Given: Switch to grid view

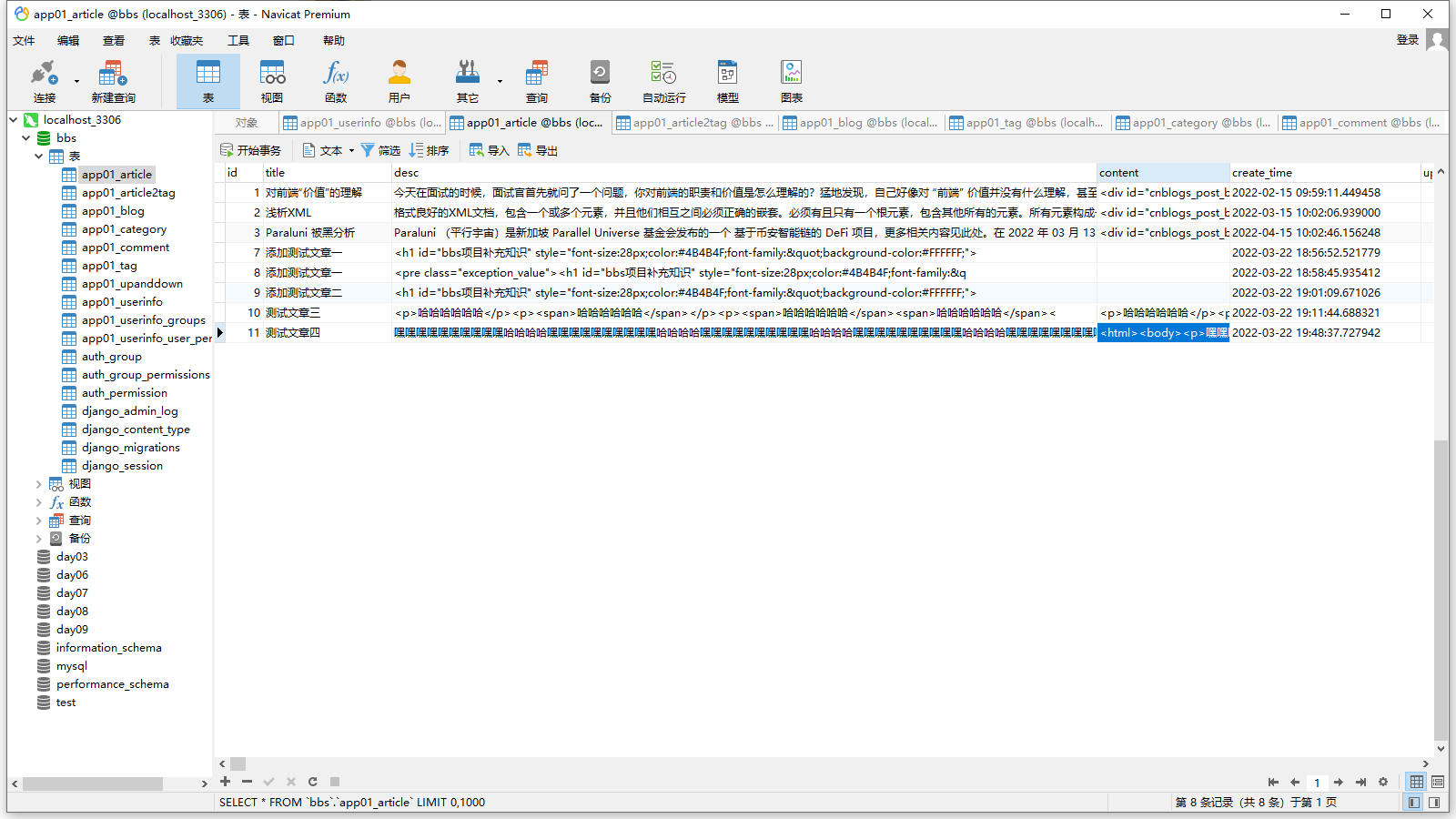Looking at the screenshot, I should (1417, 782).
